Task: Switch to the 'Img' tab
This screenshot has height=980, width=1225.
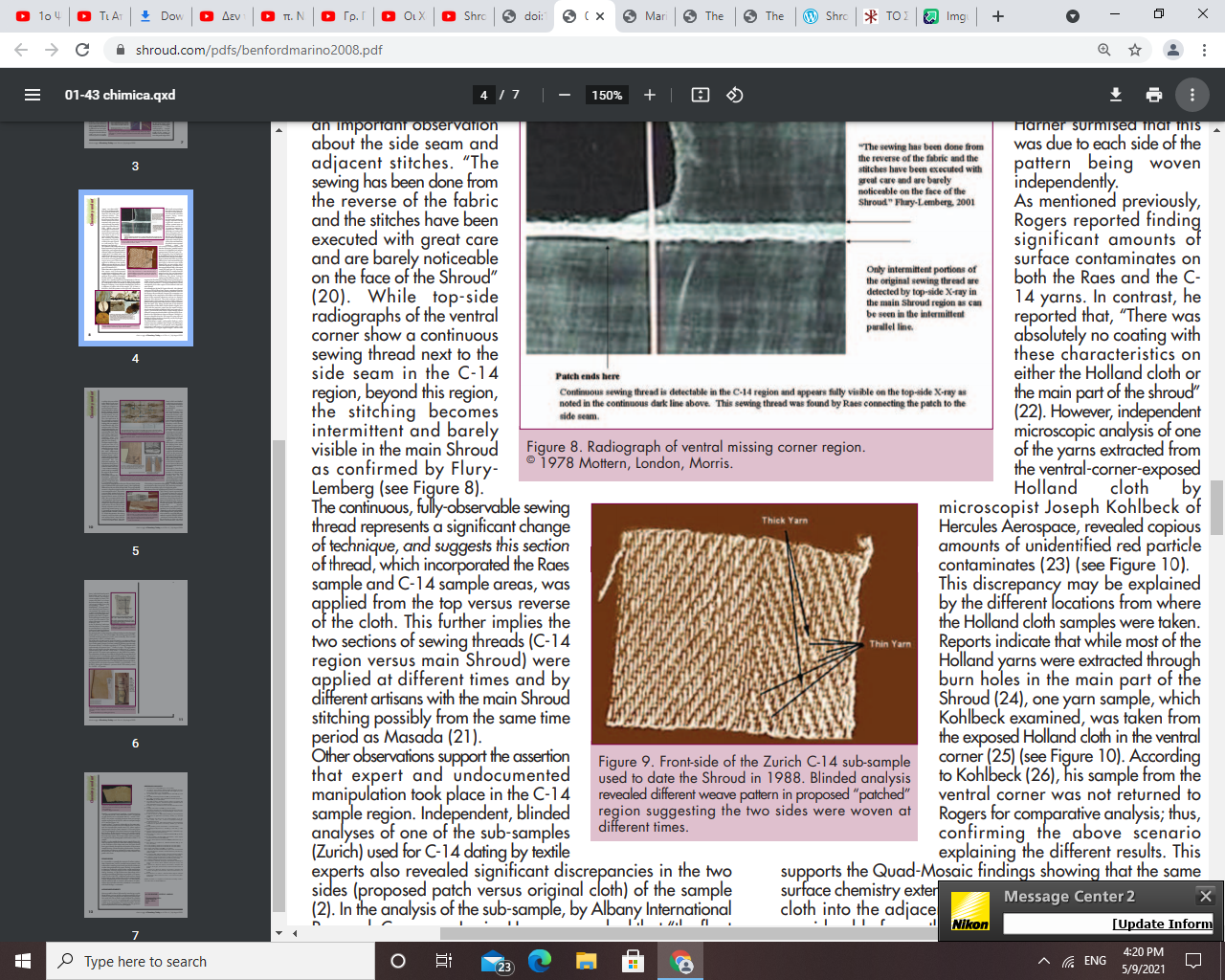Action: tap(945, 16)
